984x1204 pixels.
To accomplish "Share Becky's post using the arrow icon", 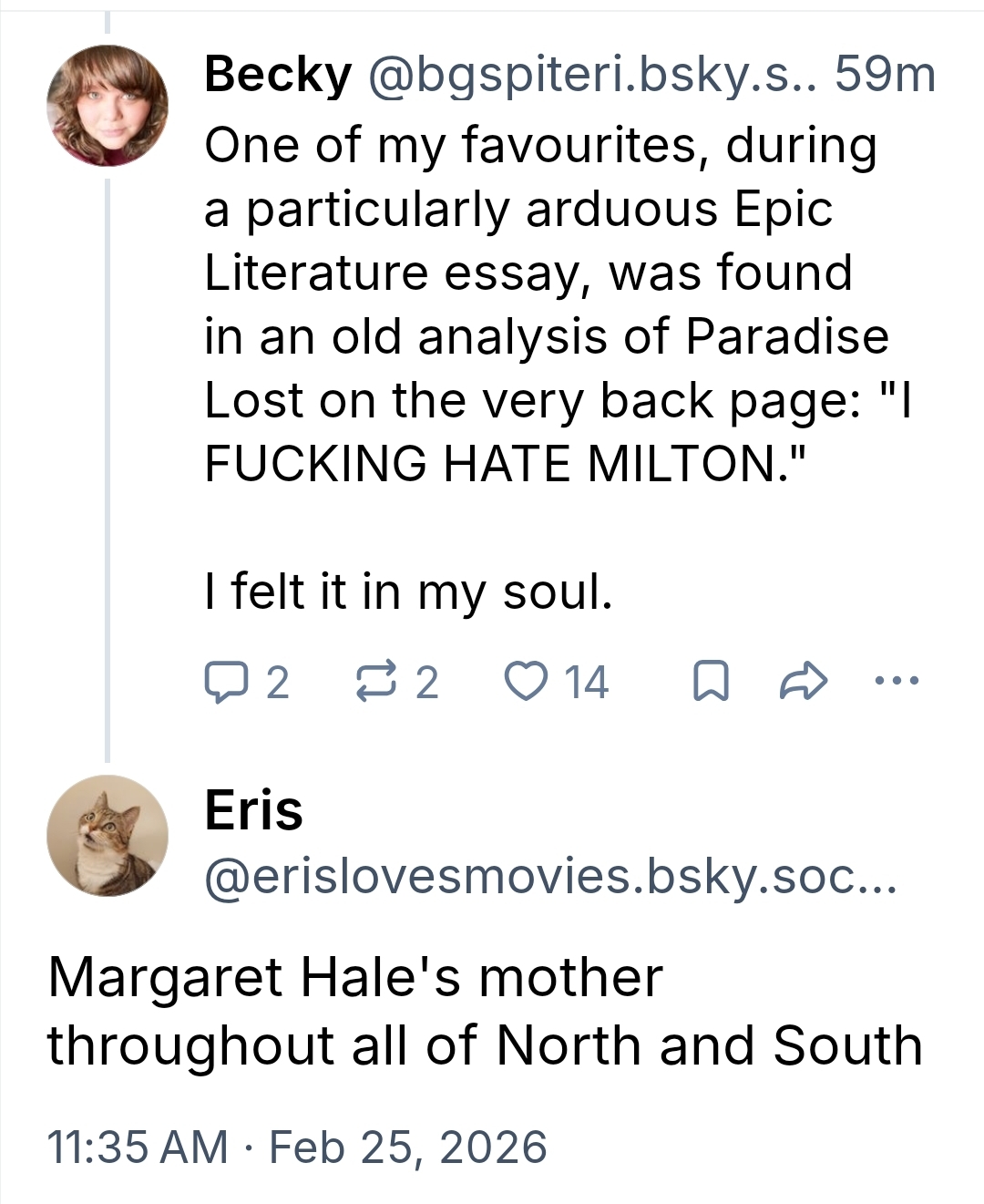I will tap(804, 683).
